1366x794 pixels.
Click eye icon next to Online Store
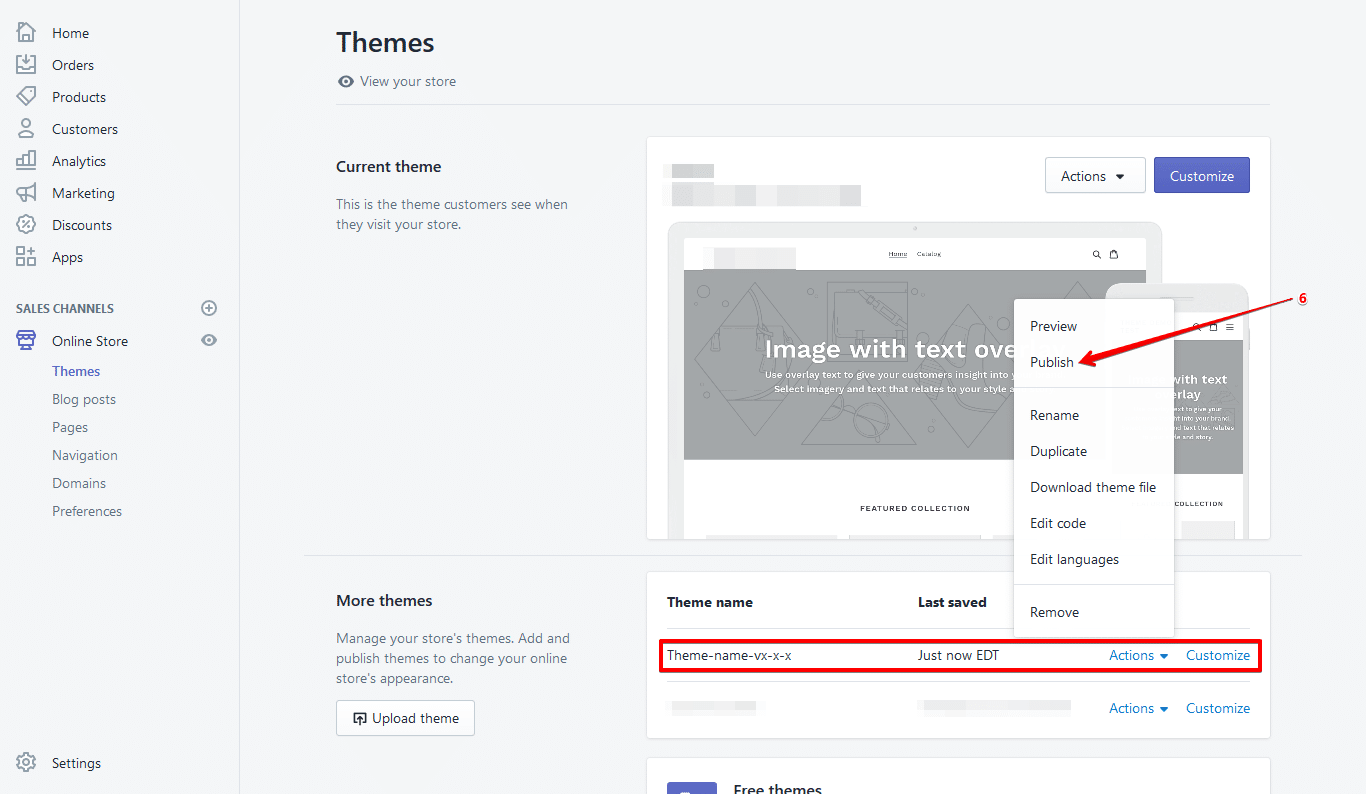click(x=209, y=341)
